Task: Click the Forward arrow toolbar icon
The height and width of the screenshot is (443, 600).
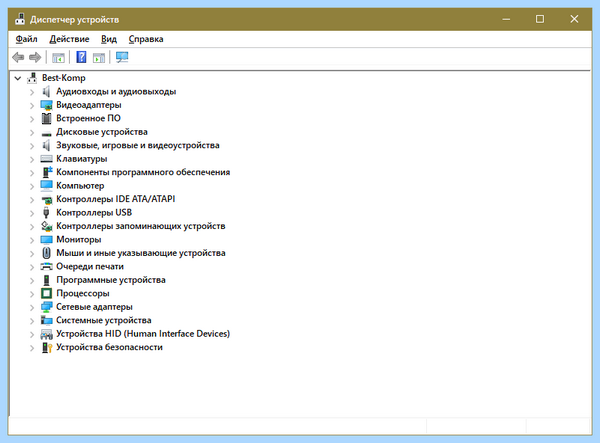Action: (x=35, y=57)
